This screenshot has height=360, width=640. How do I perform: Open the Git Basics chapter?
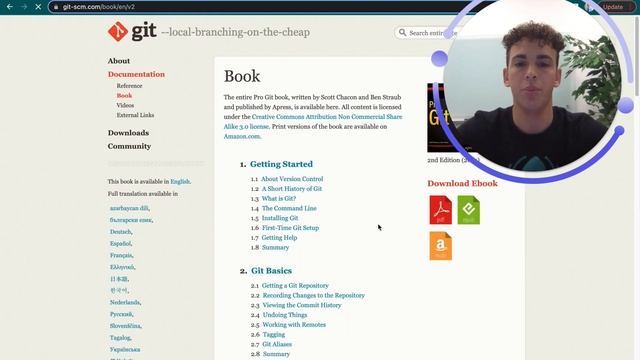271,271
